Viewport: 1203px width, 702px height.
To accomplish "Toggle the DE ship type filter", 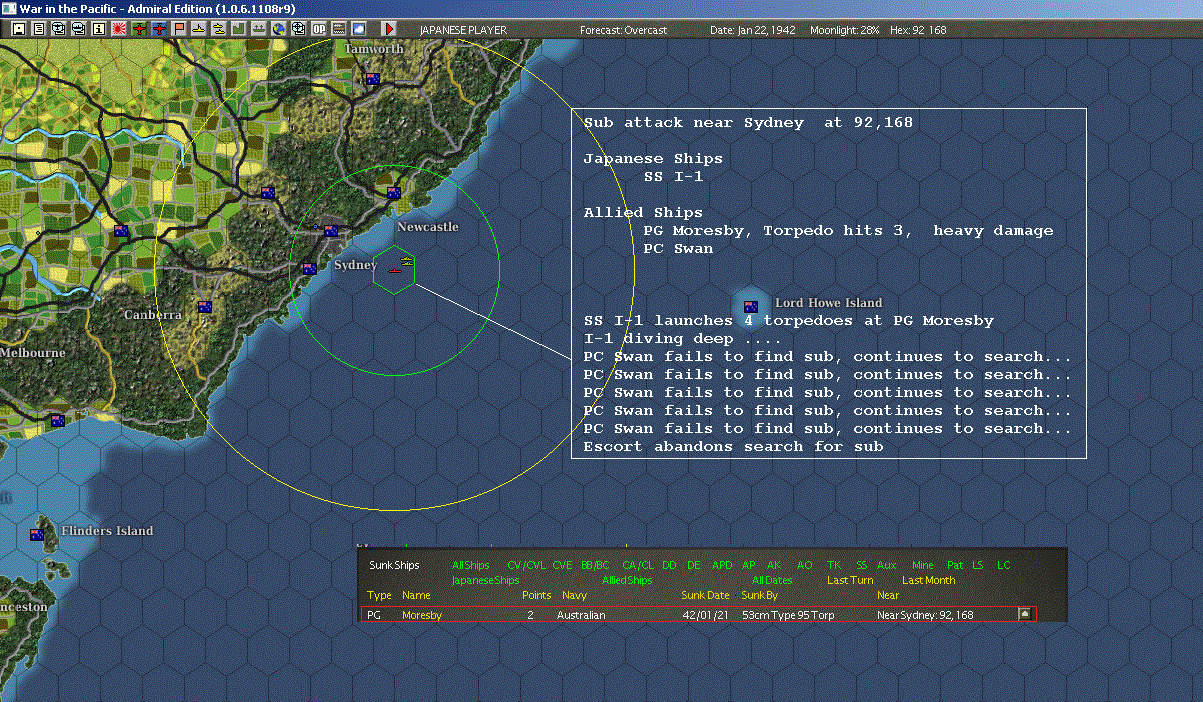I will 695,565.
